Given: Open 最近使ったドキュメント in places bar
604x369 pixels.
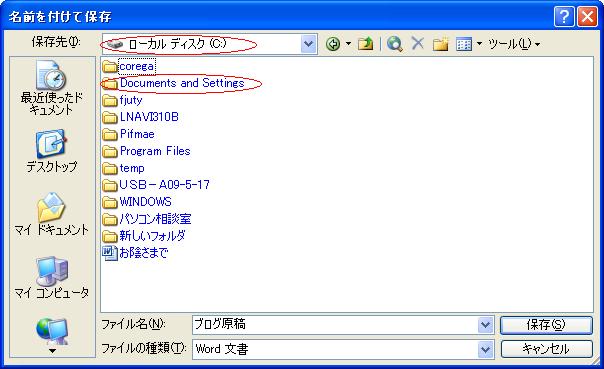Looking at the screenshot, I should 52,87.
